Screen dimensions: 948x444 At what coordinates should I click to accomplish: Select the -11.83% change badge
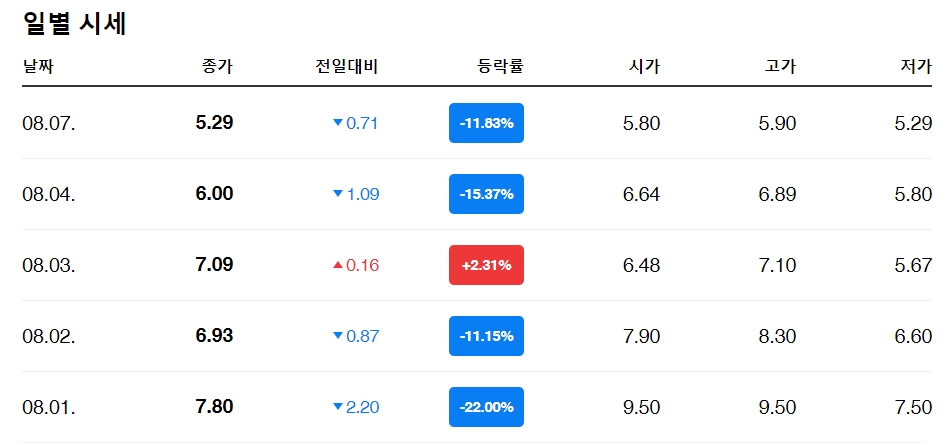tap(486, 123)
